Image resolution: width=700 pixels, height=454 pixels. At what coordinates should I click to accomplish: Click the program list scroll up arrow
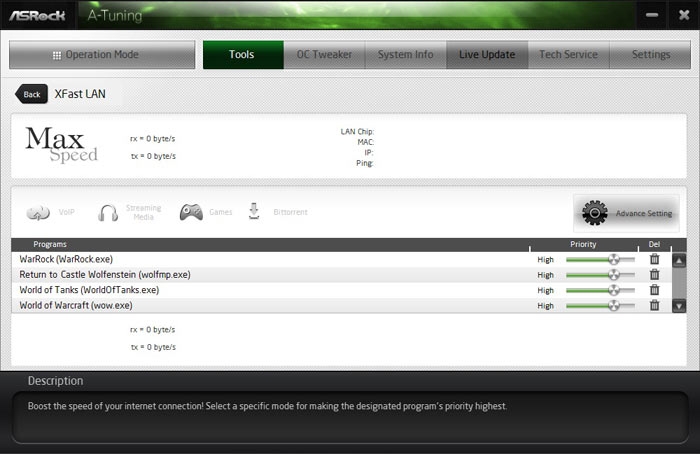(679, 261)
